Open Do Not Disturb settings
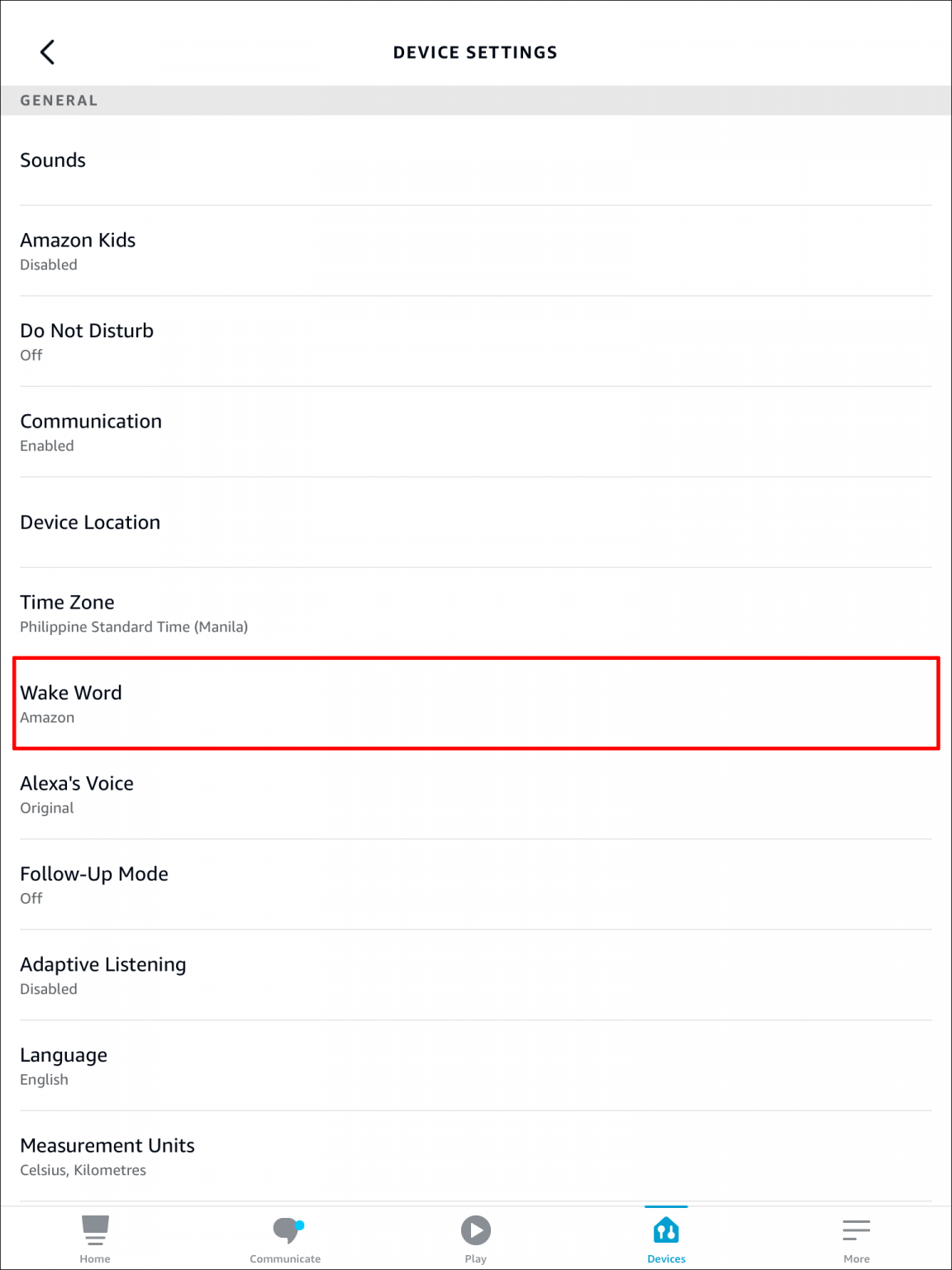Screen dimensions: 952x1270 tap(476, 341)
